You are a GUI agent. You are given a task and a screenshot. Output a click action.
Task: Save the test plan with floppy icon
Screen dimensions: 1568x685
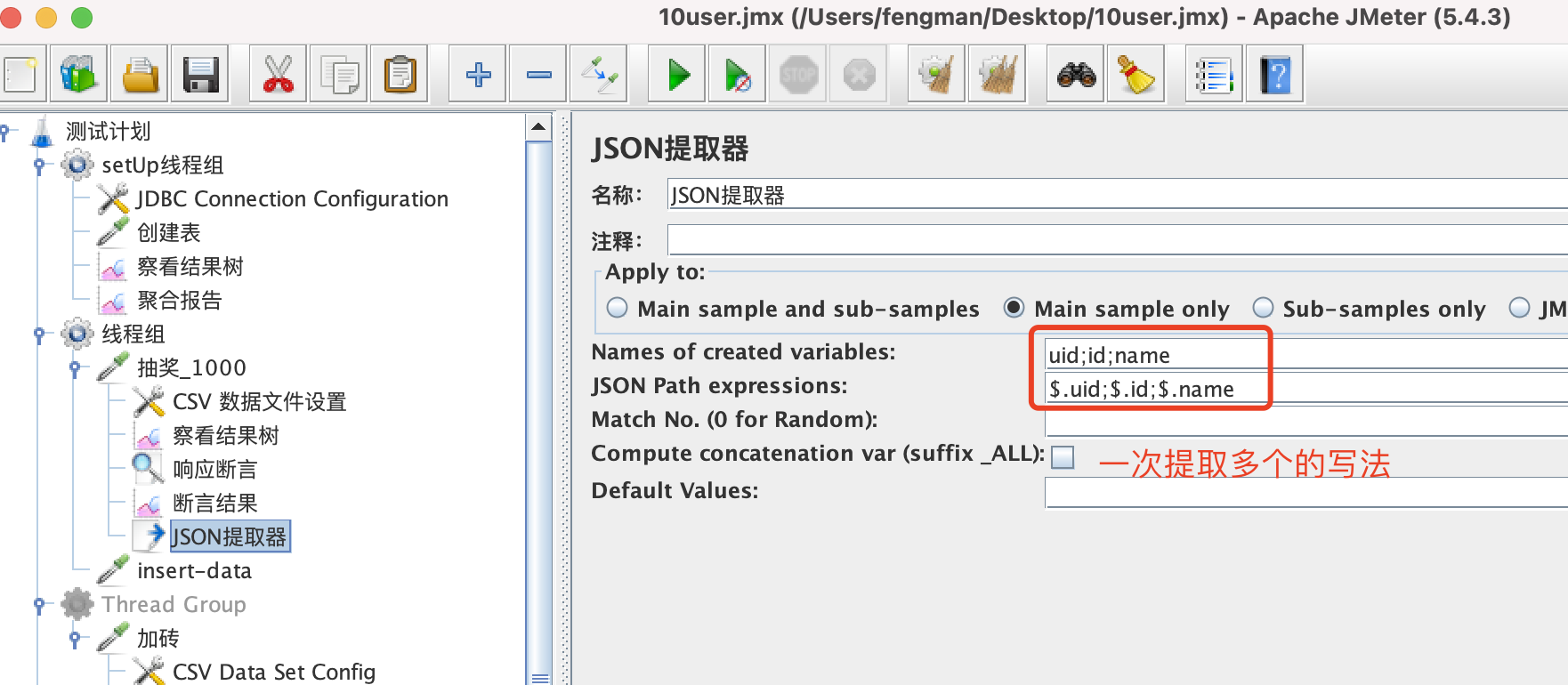click(200, 75)
